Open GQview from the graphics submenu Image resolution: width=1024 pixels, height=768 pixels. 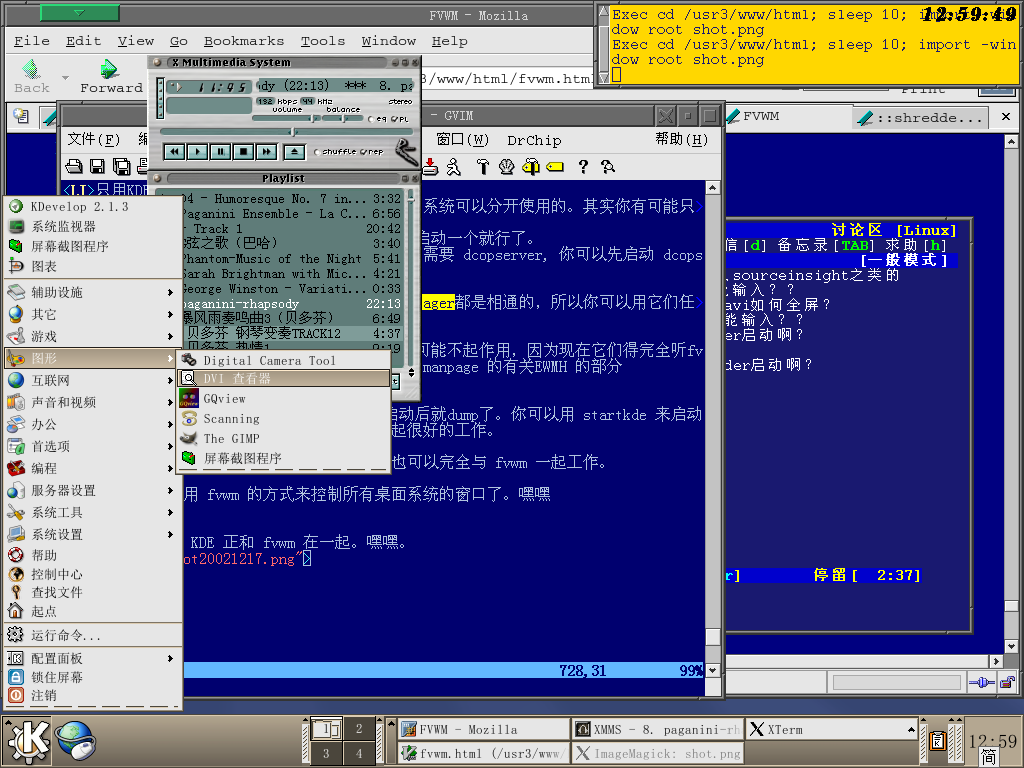[283, 398]
